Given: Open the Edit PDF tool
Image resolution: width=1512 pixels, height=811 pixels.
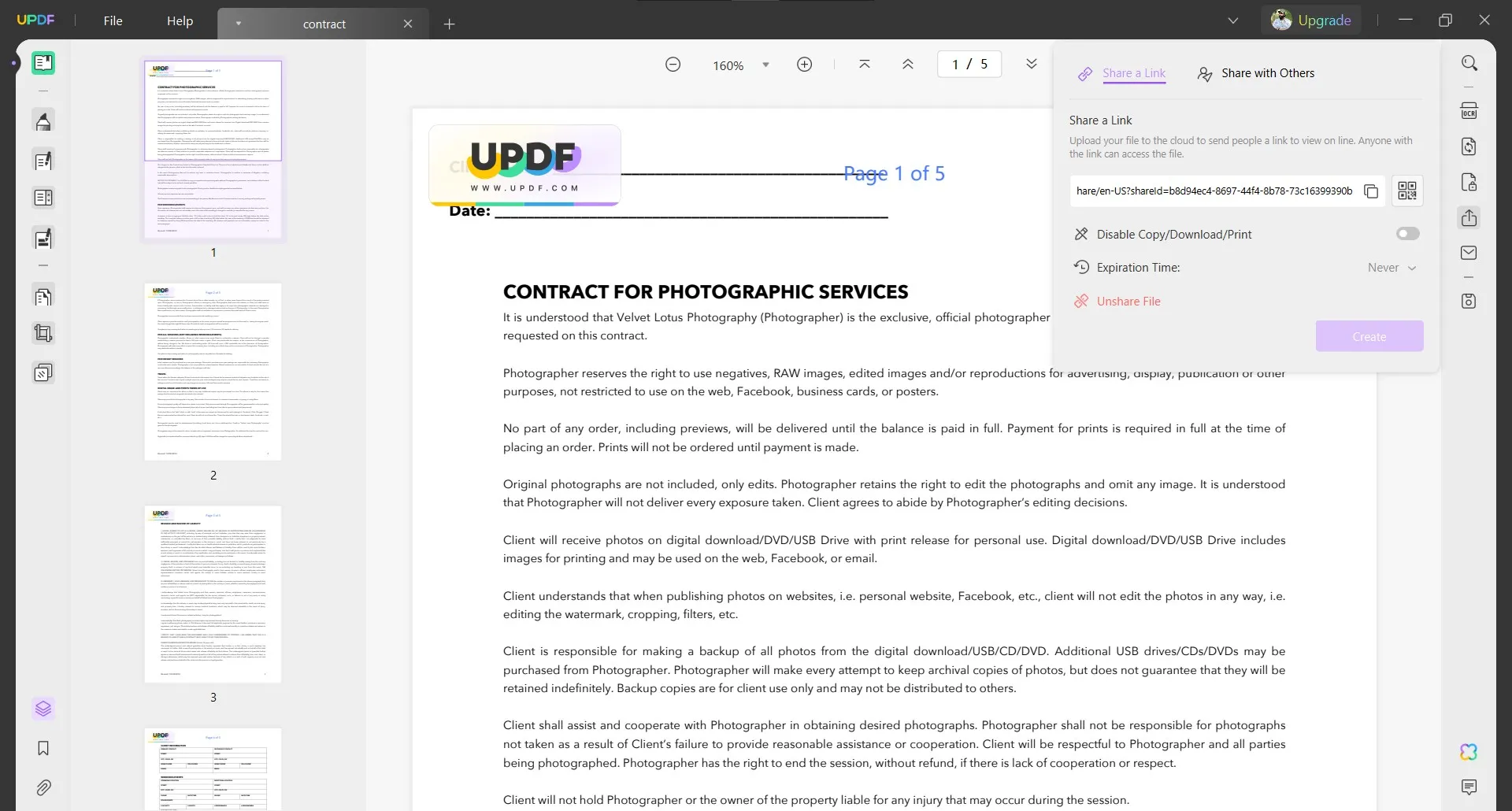Looking at the screenshot, I should click(x=43, y=161).
